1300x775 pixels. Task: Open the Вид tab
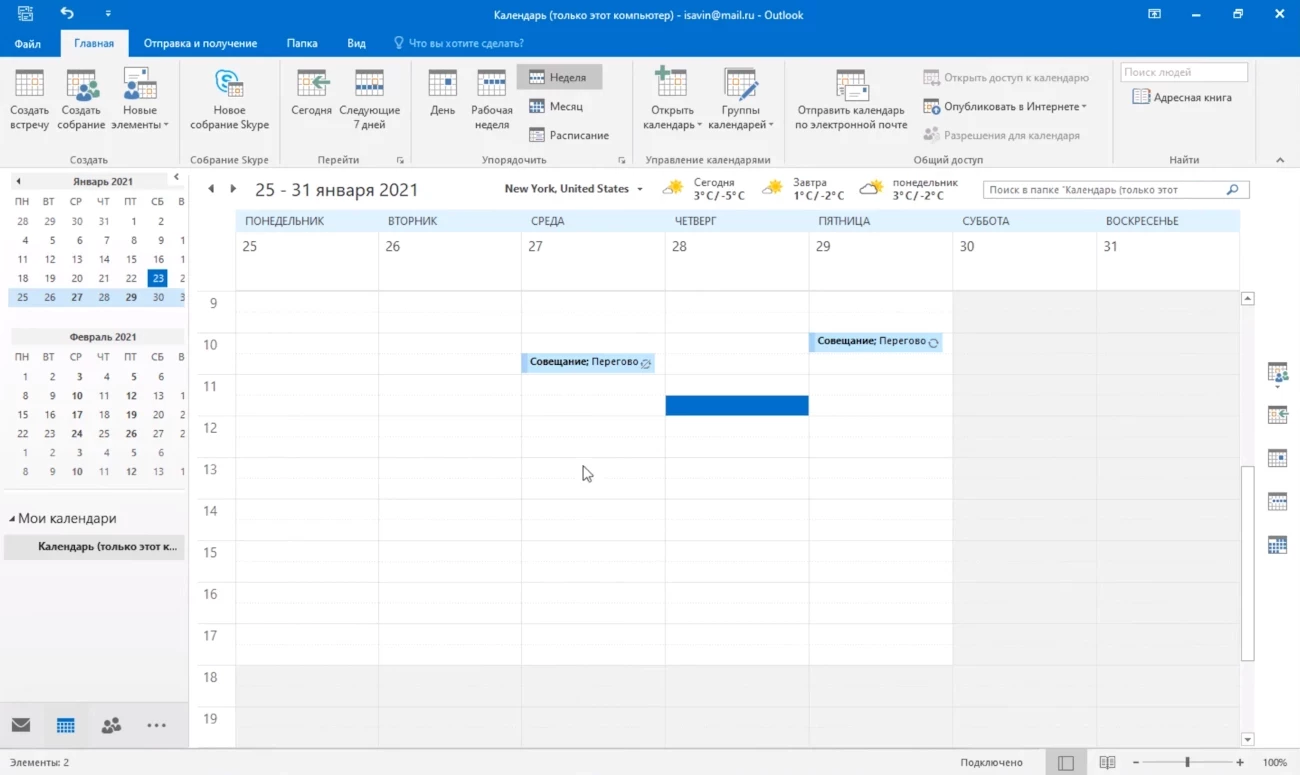click(356, 43)
